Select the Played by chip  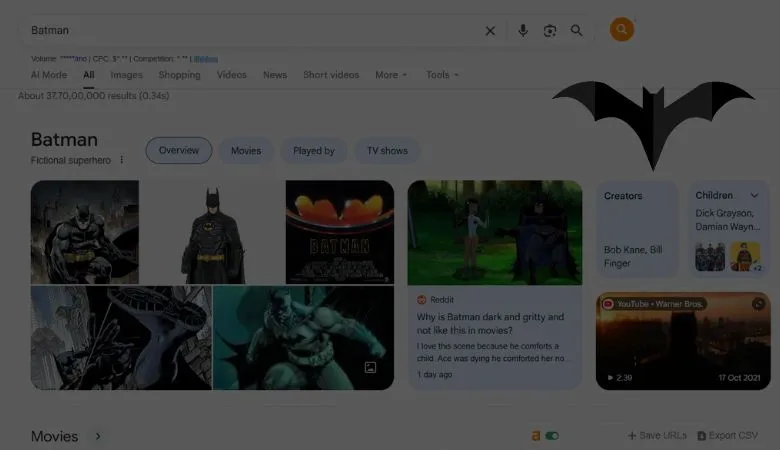313,151
